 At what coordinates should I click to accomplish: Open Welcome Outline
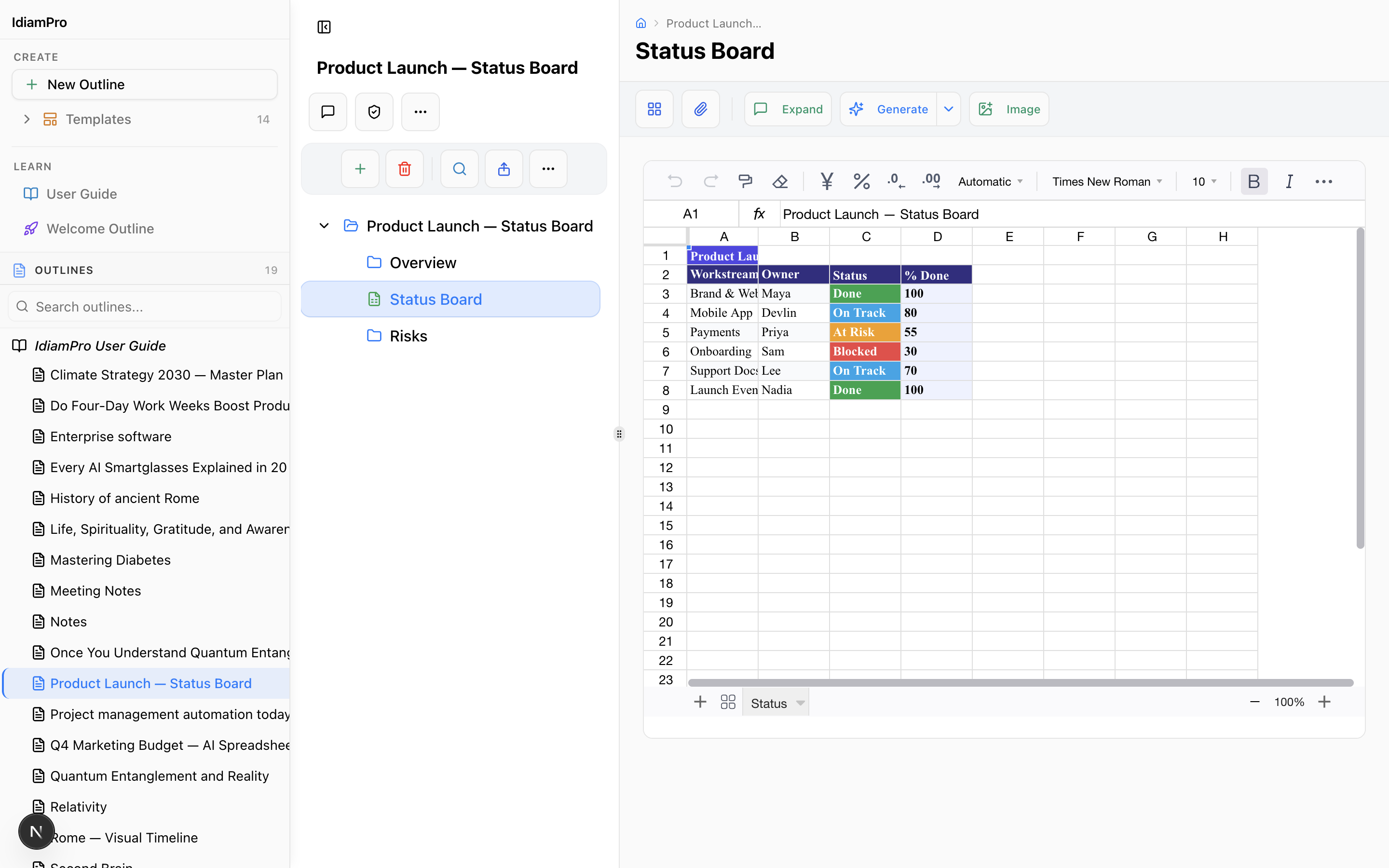(x=99, y=229)
